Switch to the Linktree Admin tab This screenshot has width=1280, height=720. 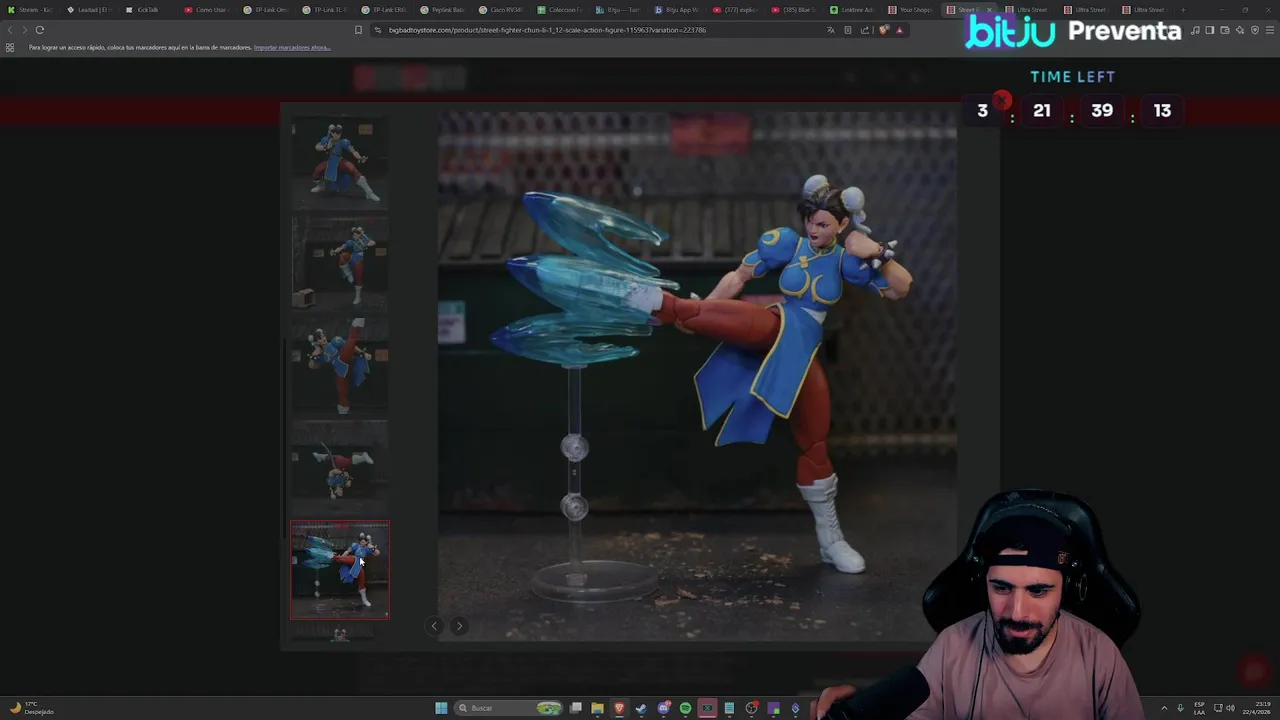[853, 10]
